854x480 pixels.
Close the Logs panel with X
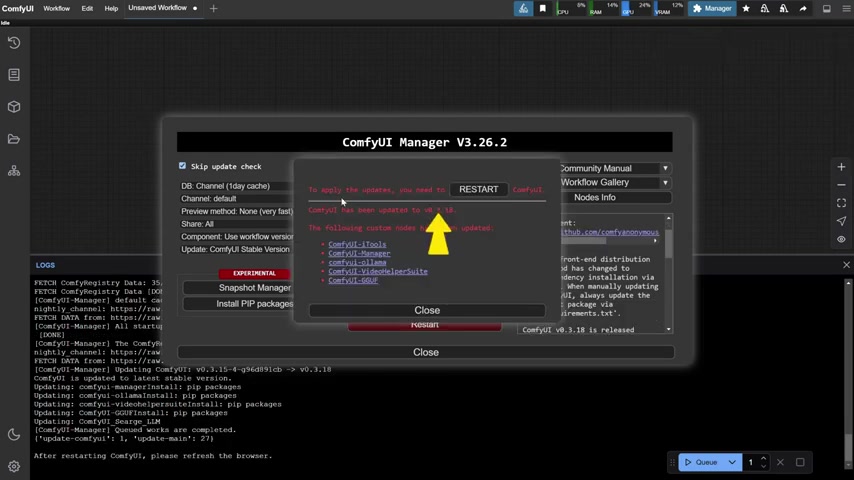click(x=846, y=265)
